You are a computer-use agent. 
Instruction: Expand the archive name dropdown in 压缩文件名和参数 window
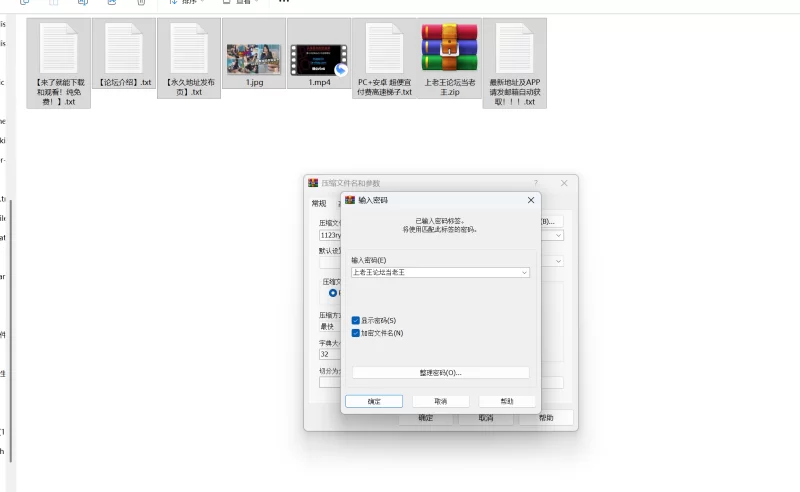tap(558, 235)
